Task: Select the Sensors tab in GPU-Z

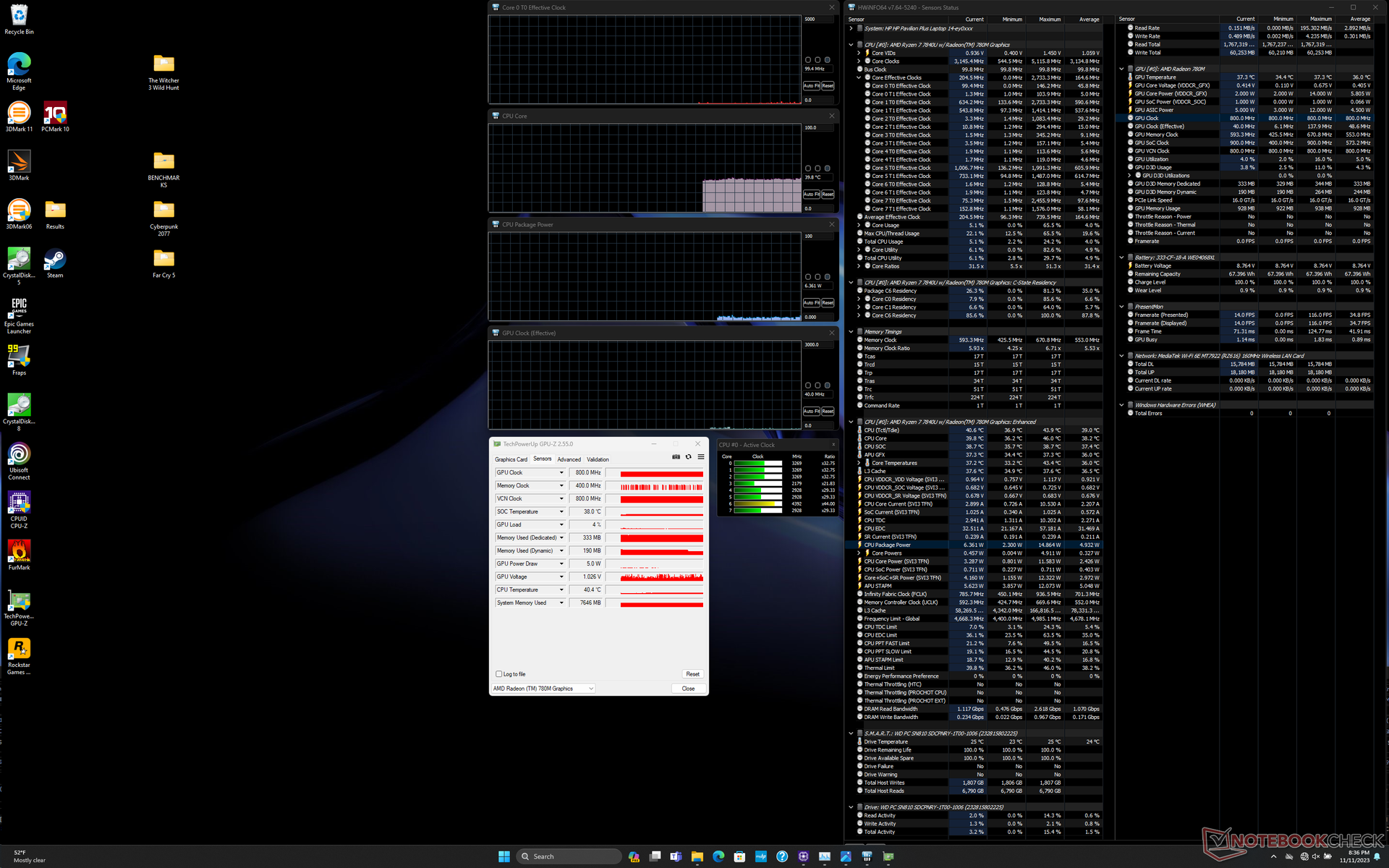Action: (x=543, y=459)
